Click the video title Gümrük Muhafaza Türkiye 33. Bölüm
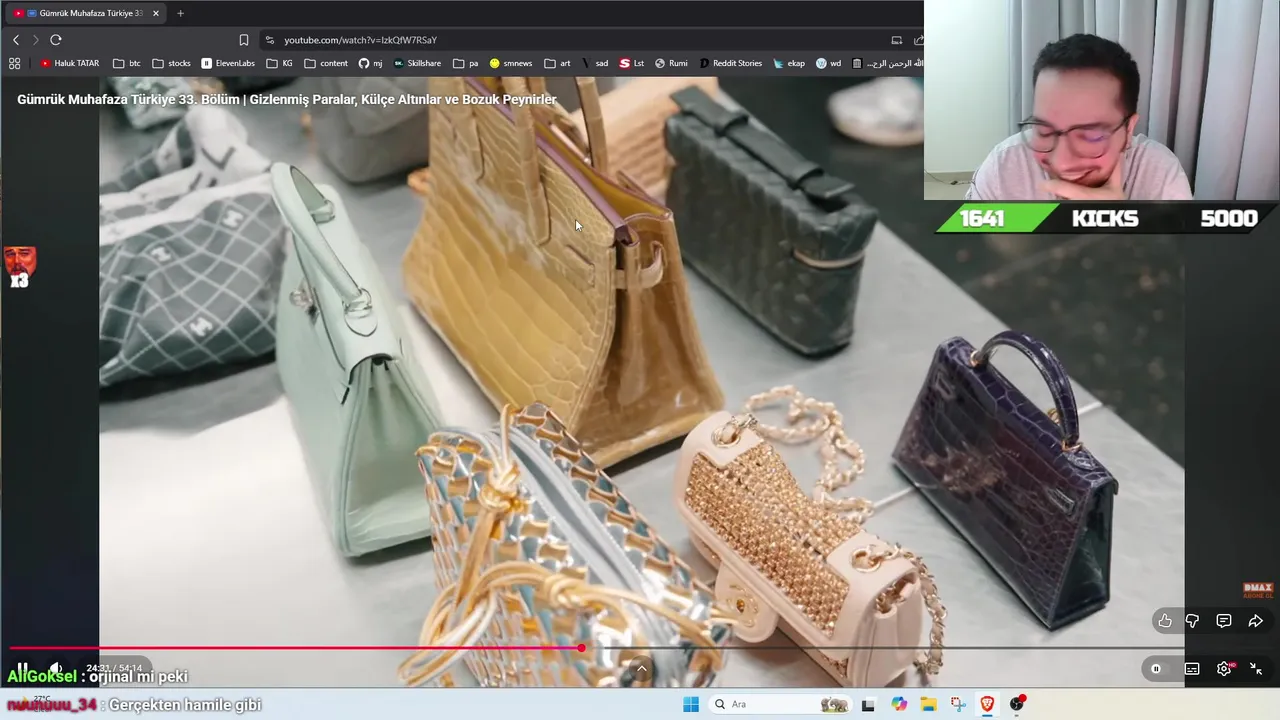 click(287, 99)
